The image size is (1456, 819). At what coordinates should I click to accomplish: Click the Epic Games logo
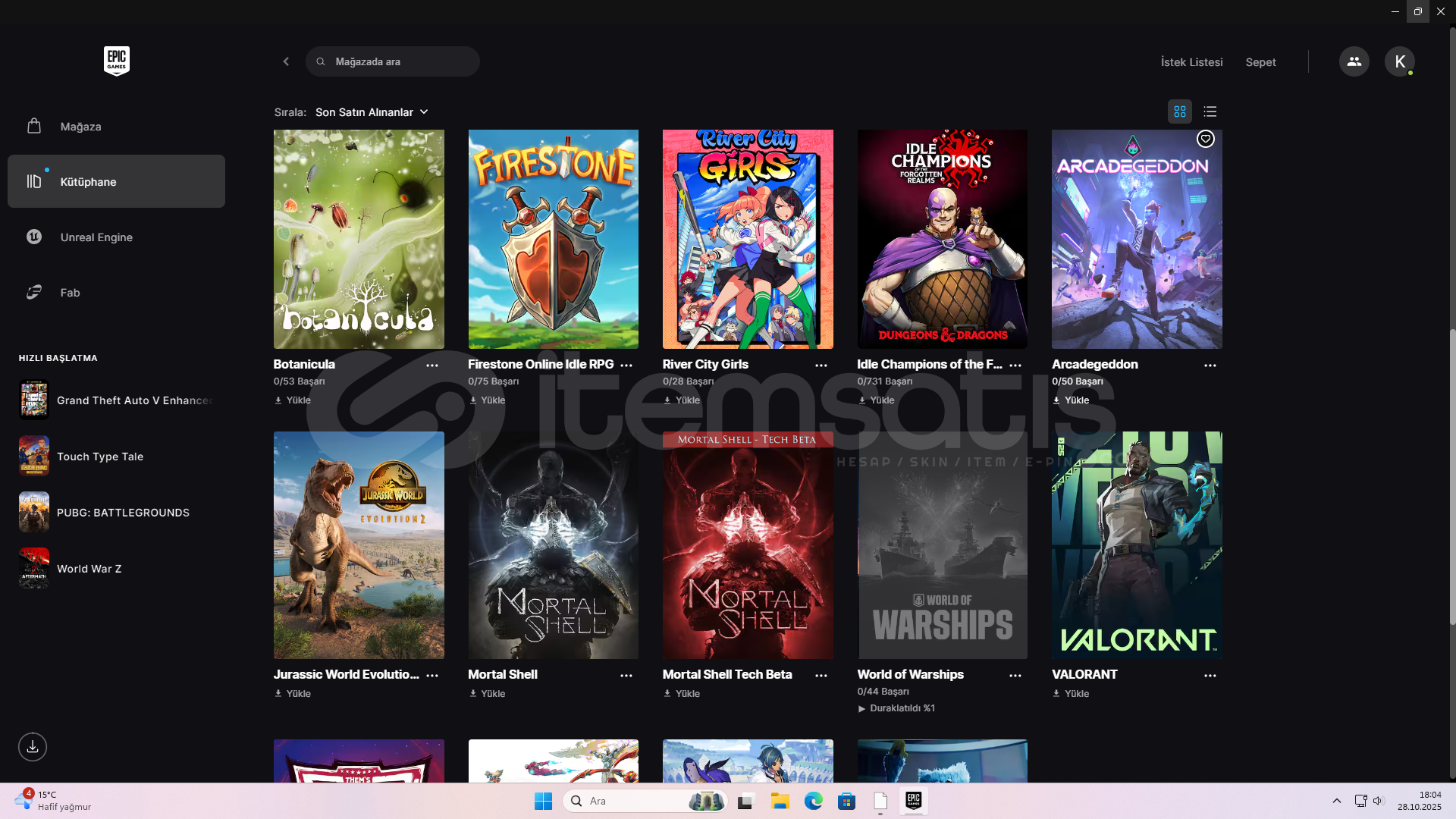tap(116, 61)
